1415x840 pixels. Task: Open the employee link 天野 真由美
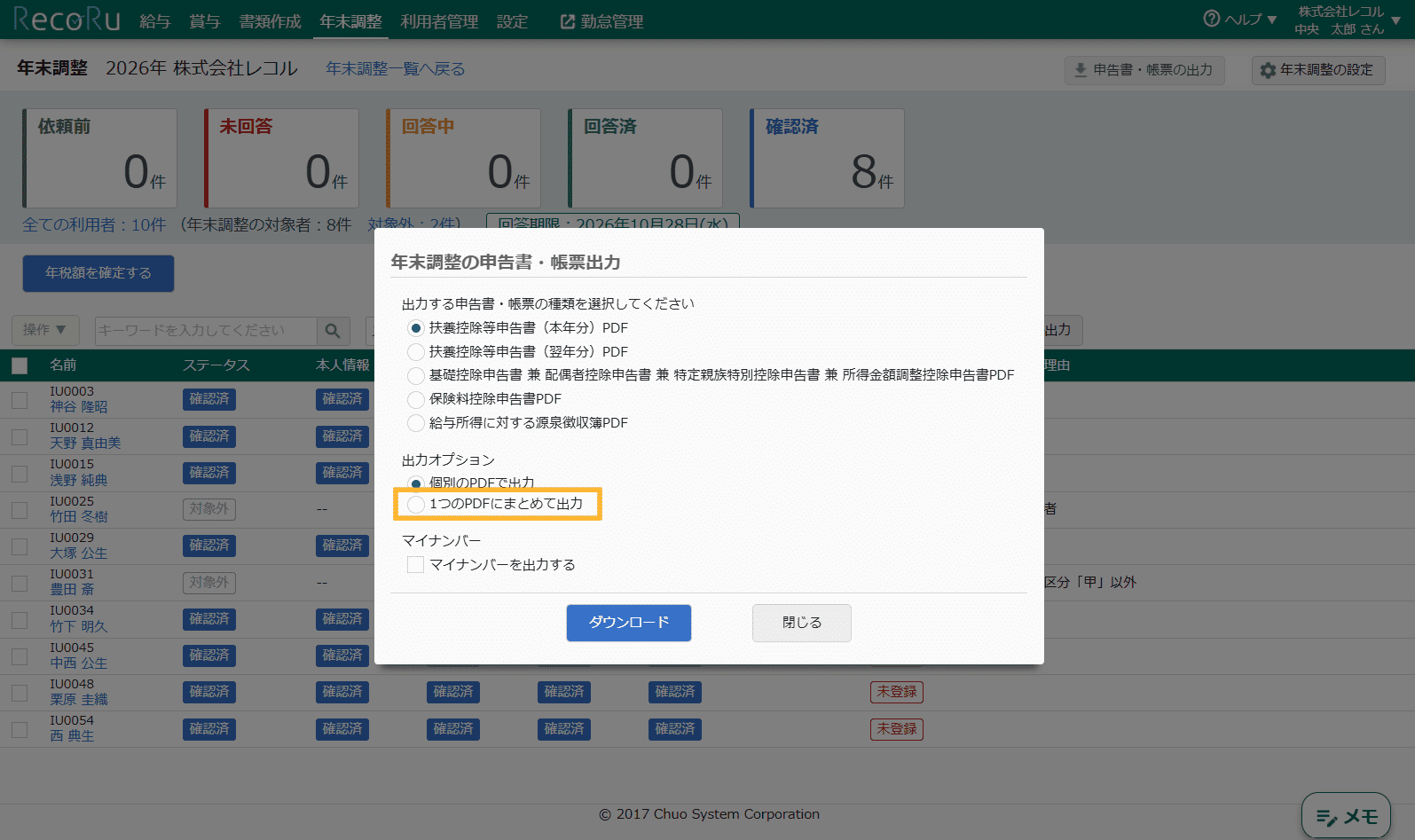tap(85, 444)
